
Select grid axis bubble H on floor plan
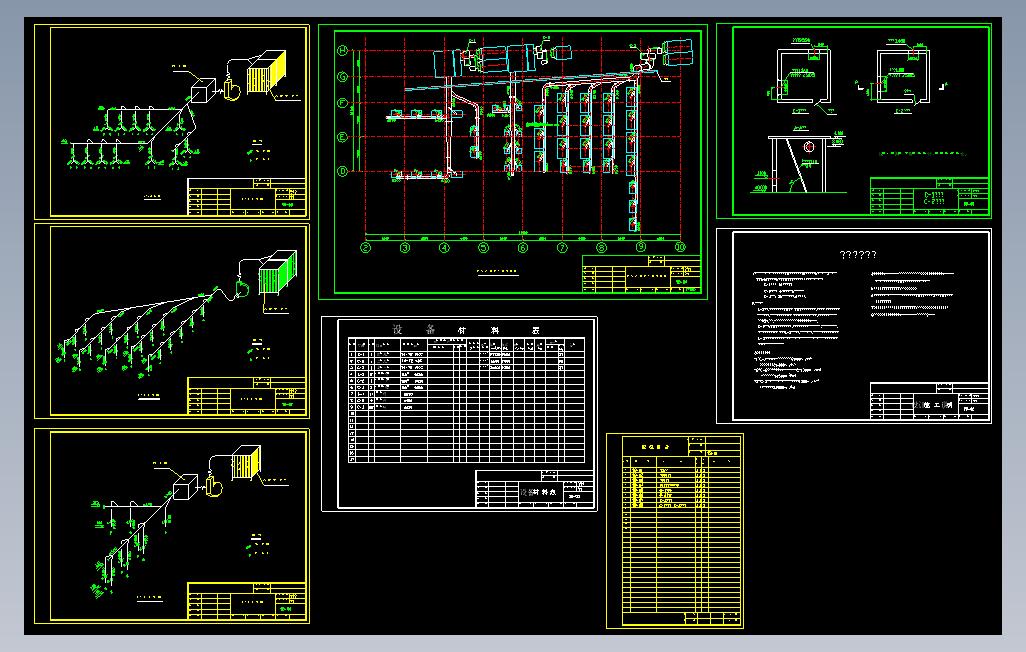342,50
